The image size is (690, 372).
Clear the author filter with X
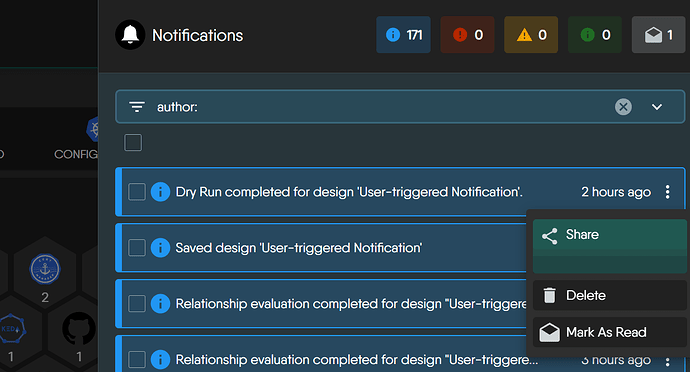(x=623, y=107)
